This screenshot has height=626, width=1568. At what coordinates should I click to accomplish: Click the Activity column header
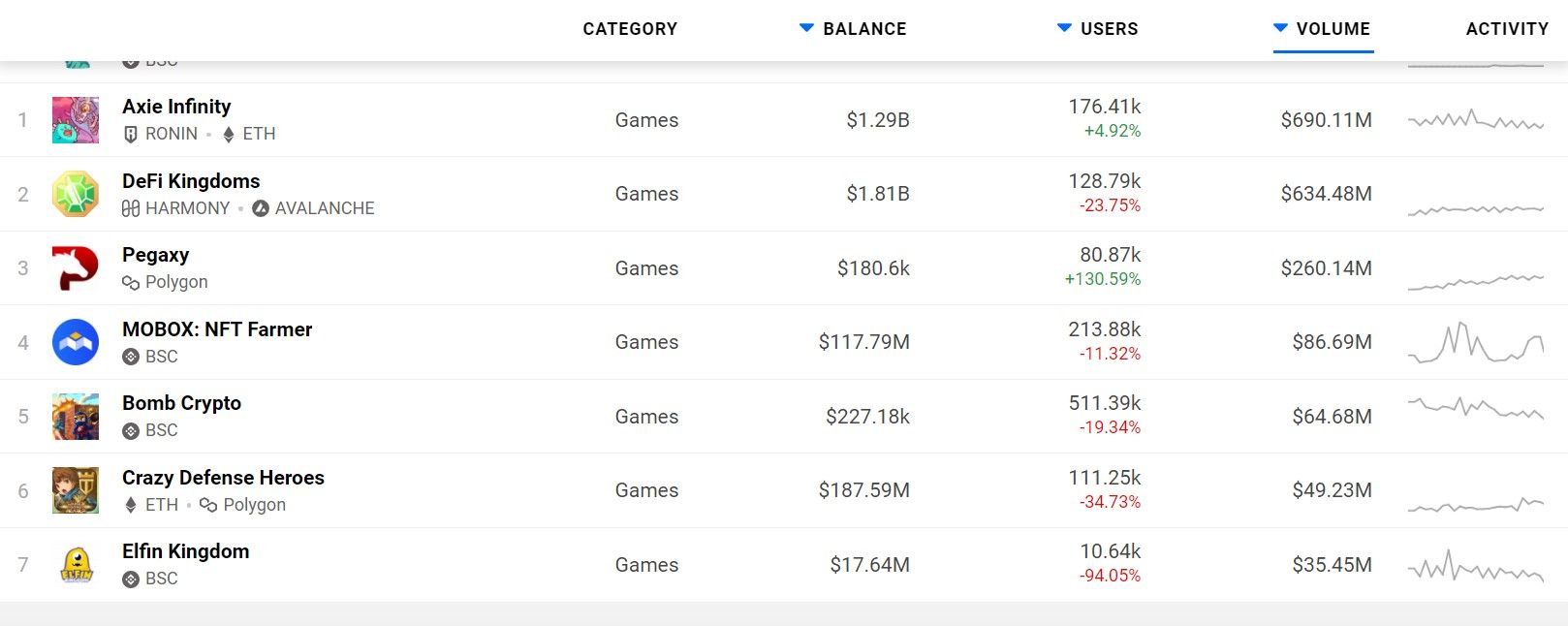(x=1507, y=29)
